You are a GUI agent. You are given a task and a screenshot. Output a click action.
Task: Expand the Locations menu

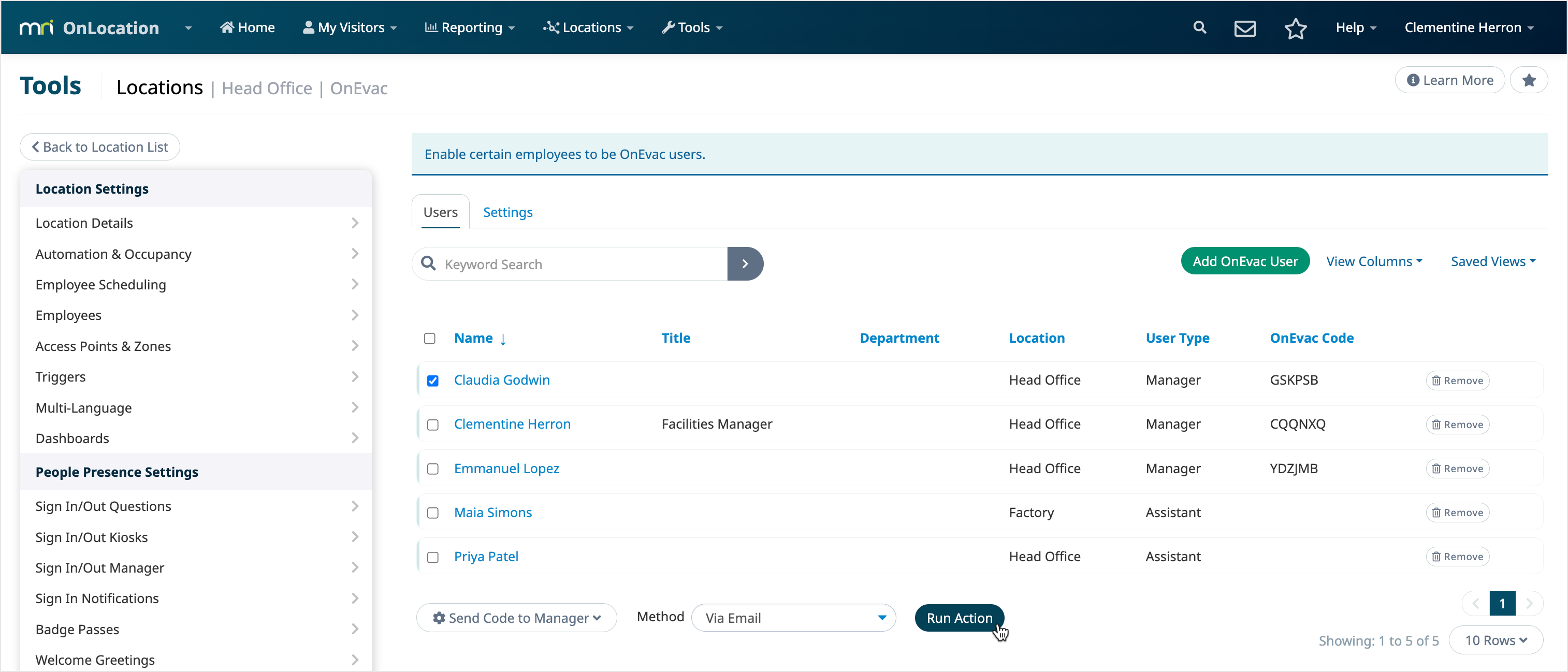click(588, 27)
